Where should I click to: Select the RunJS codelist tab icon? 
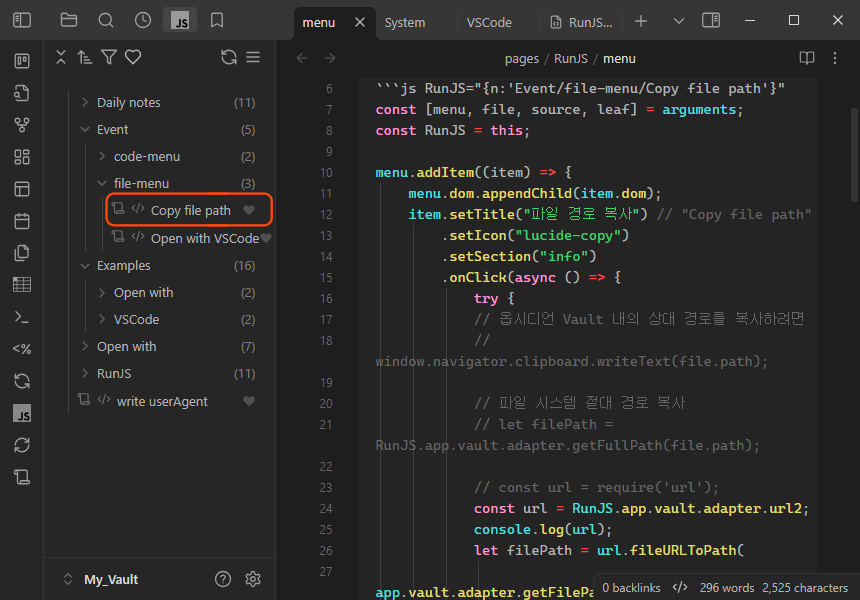click(x=180, y=21)
